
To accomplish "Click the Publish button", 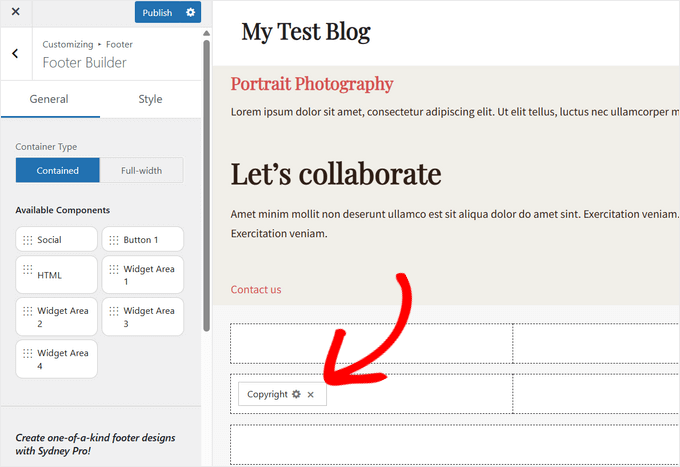I will tap(157, 12).
